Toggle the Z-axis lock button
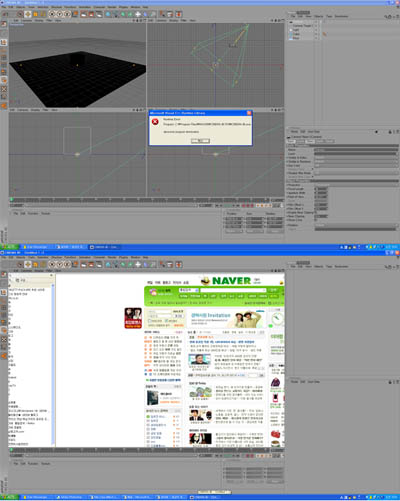 [x=67, y=14]
